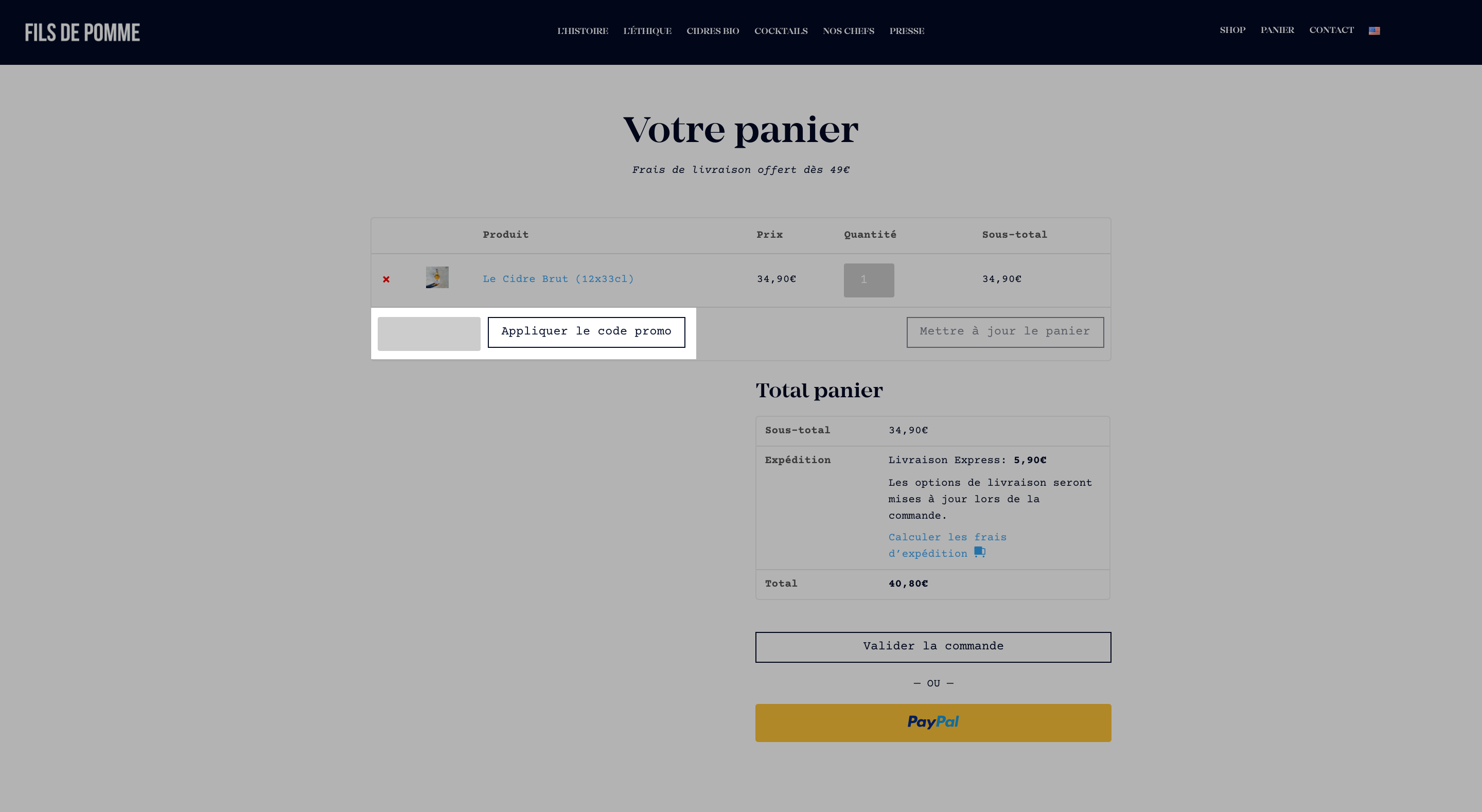Focus the promo code input field
The width and height of the screenshot is (1482, 812).
click(x=429, y=333)
